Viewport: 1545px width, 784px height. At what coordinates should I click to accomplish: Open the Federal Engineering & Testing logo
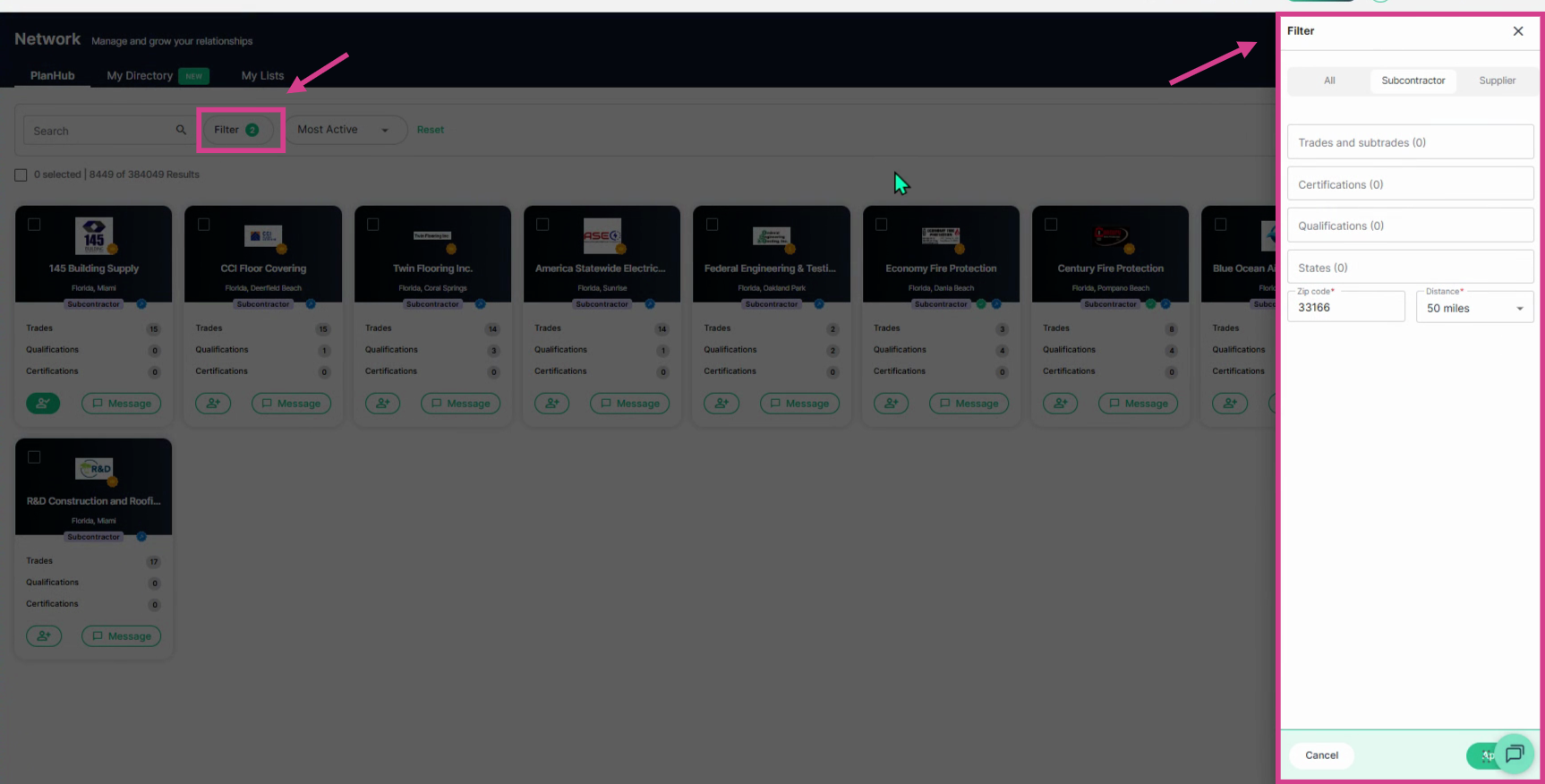[x=772, y=235]
